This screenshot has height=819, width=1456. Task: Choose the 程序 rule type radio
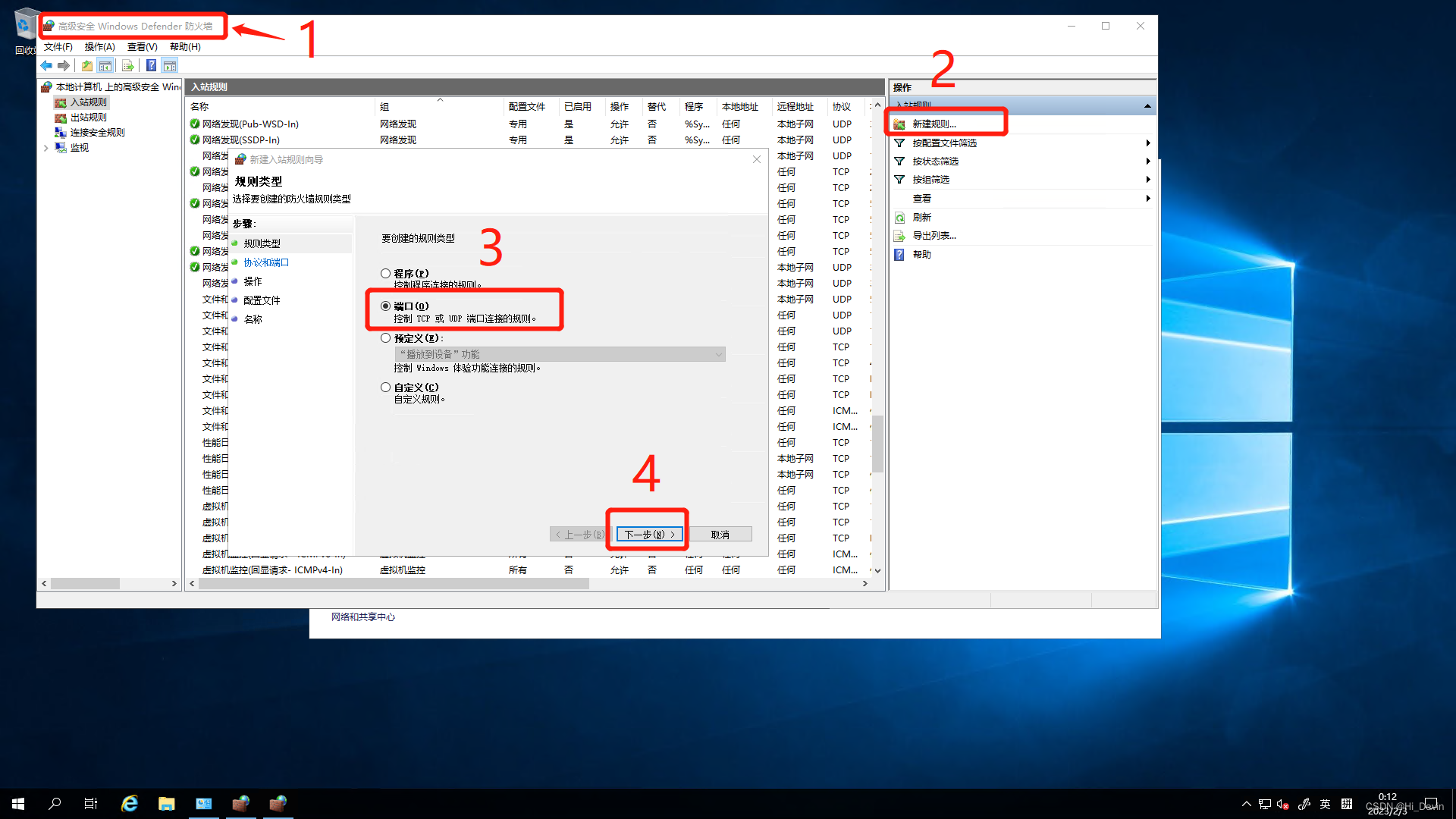pyautogui.click(x=386, y=274)
